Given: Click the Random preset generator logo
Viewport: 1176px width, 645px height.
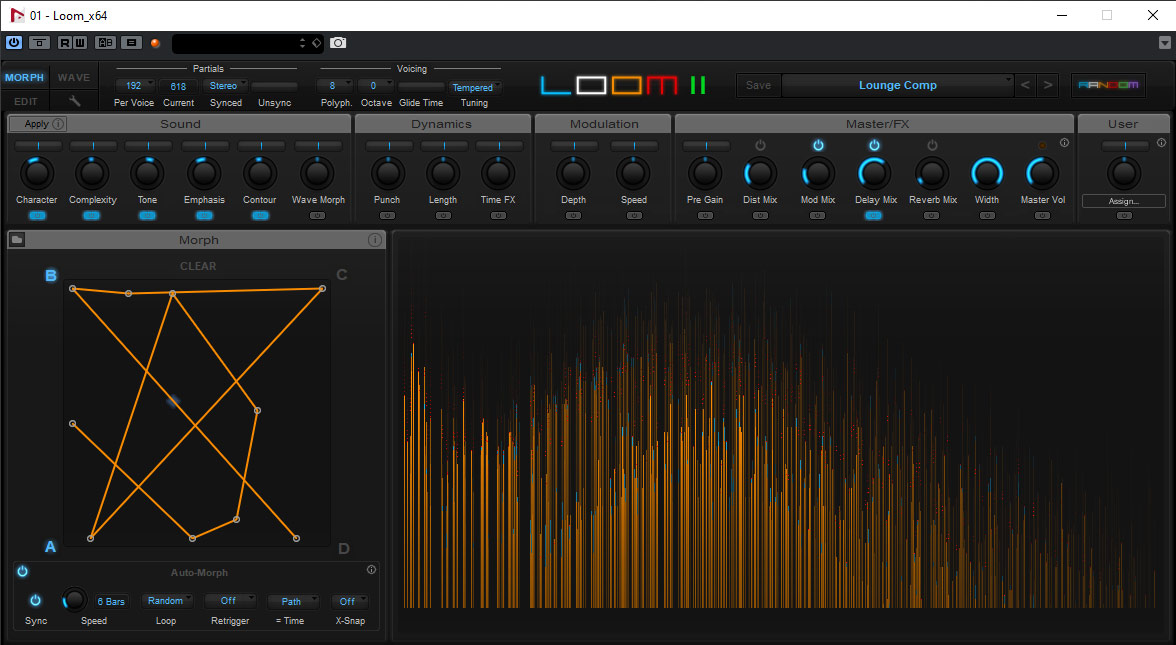Looking at the screenshot, I should coord(1108,85).
